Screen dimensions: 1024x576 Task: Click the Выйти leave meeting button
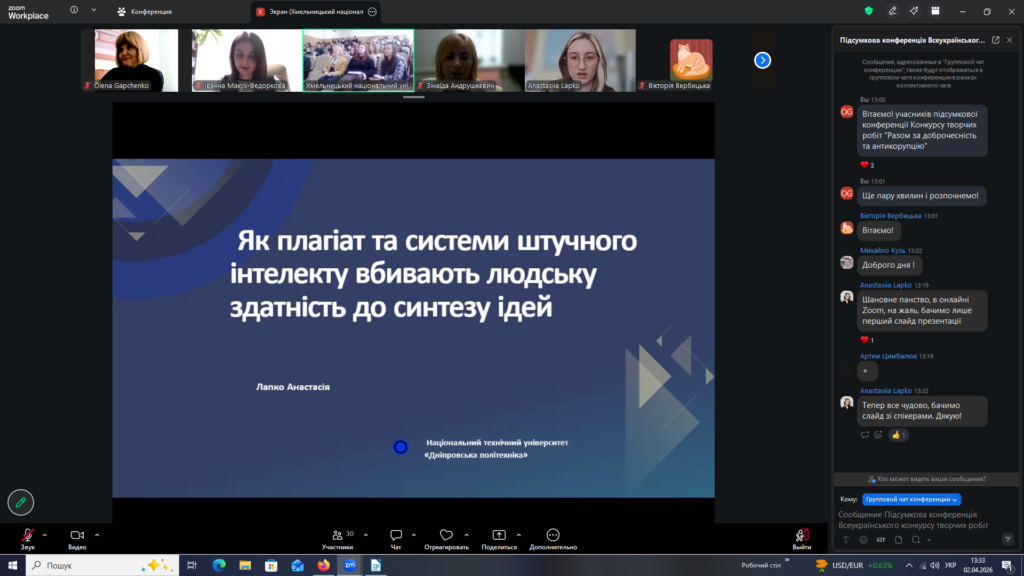coord(801,537)
